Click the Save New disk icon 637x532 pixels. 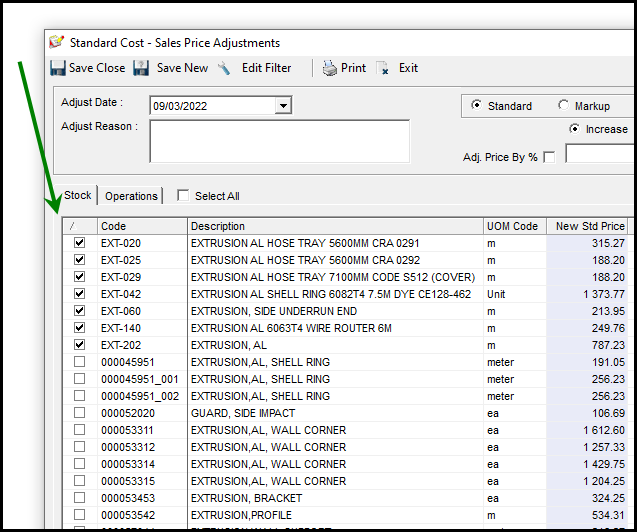(141, 68)
